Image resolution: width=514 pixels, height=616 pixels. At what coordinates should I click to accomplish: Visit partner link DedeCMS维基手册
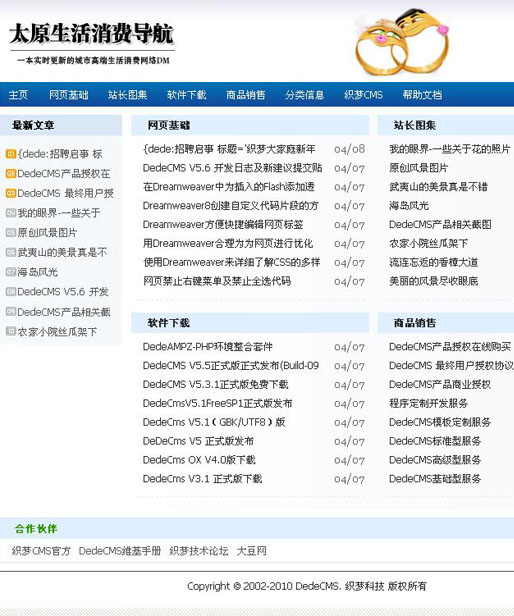[120, 551]
